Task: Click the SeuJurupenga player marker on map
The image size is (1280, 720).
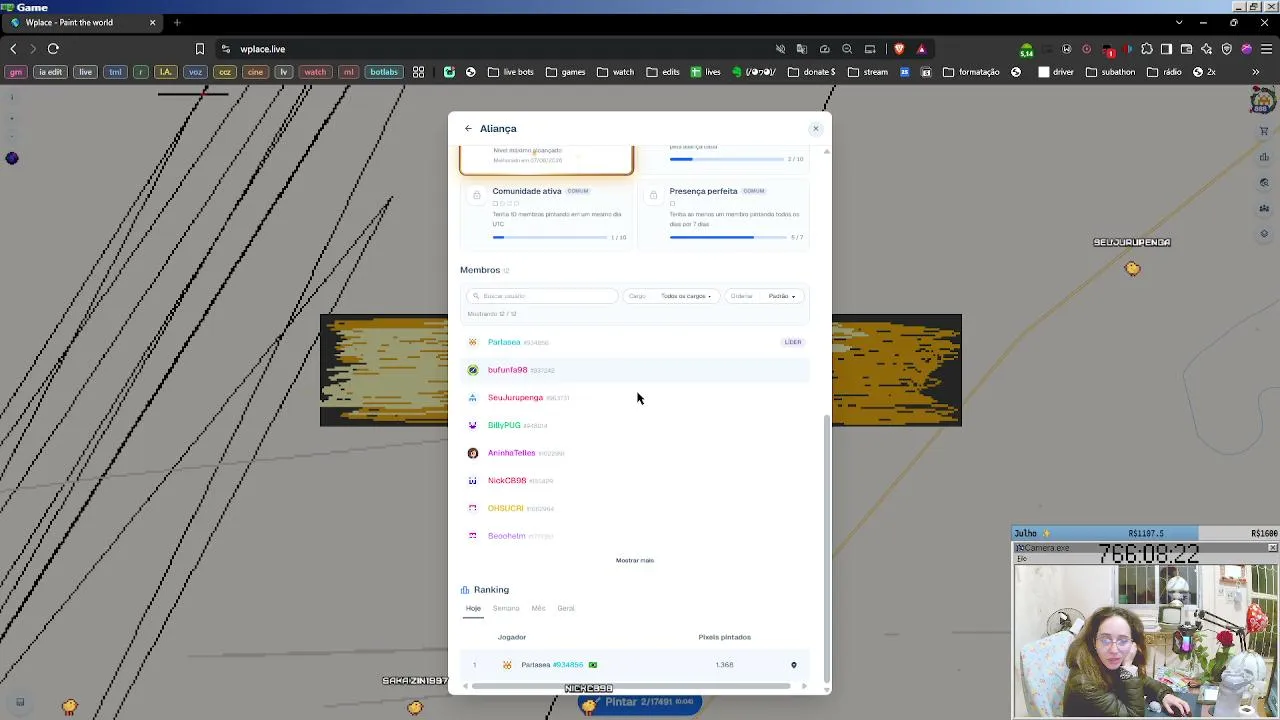Action: 1132,268
